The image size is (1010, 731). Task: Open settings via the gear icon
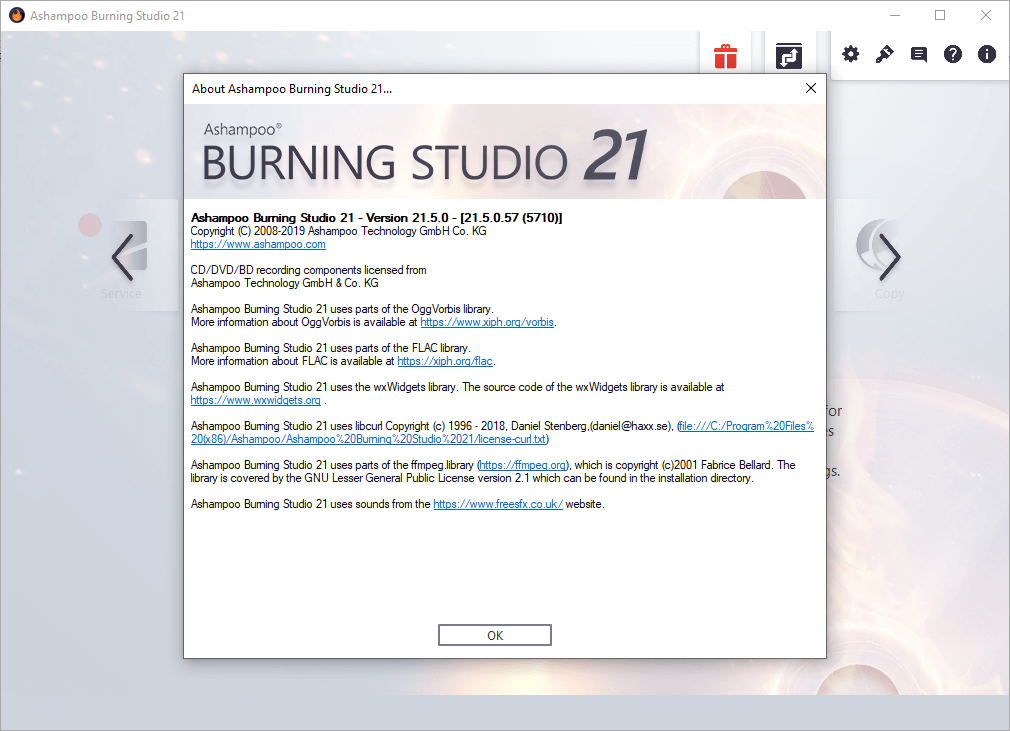(x=850, y=54)
